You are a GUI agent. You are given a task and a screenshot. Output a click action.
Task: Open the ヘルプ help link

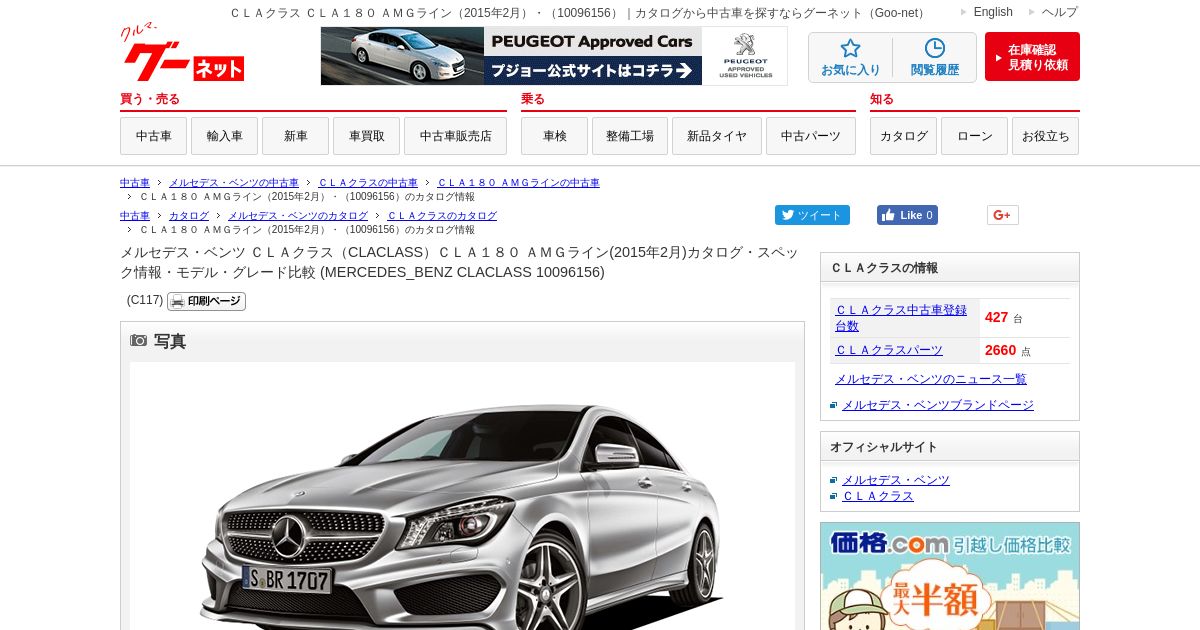coord(1060,12)
